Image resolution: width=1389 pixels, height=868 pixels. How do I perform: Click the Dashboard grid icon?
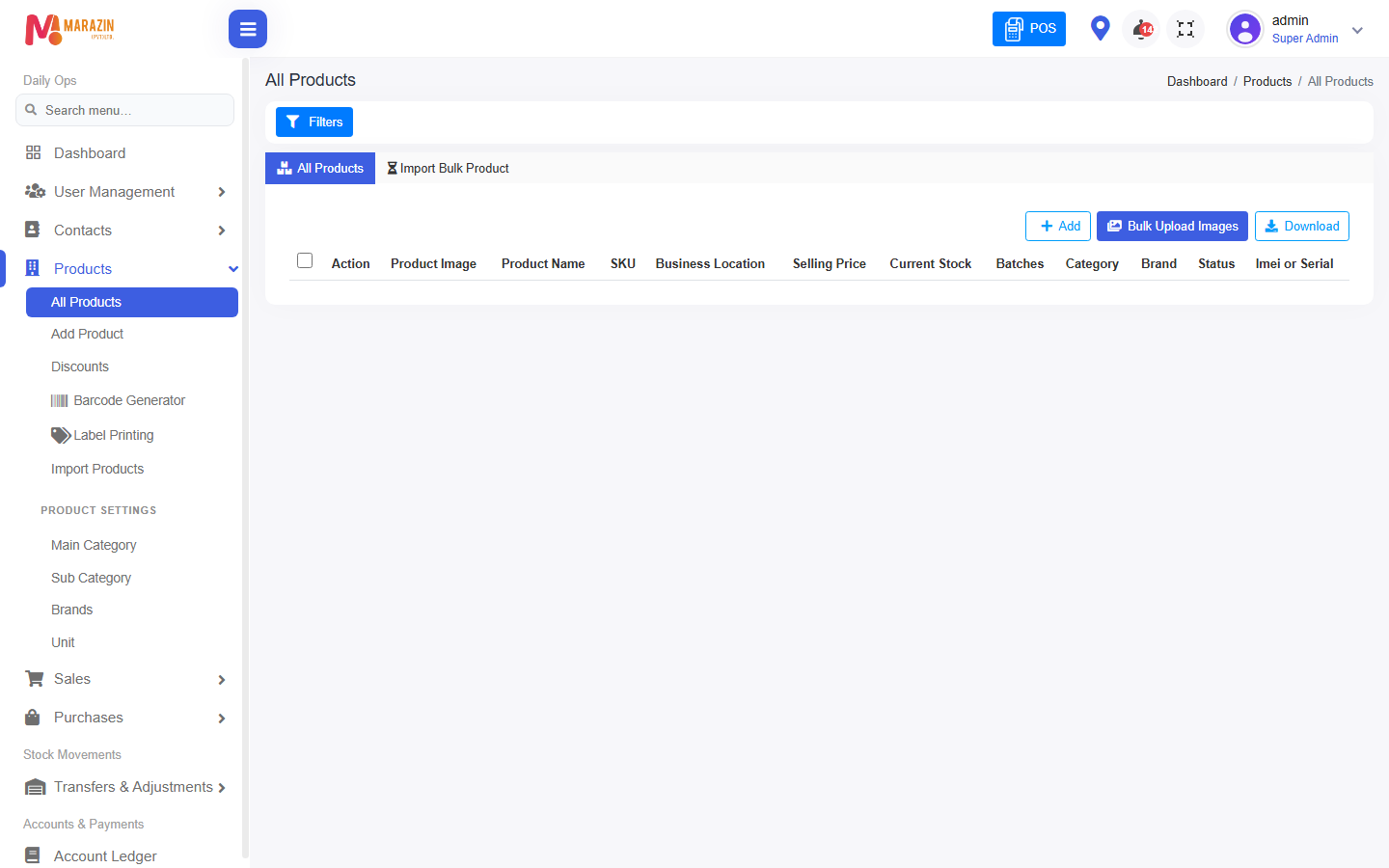pyautogui.click(x=34, y=152)
